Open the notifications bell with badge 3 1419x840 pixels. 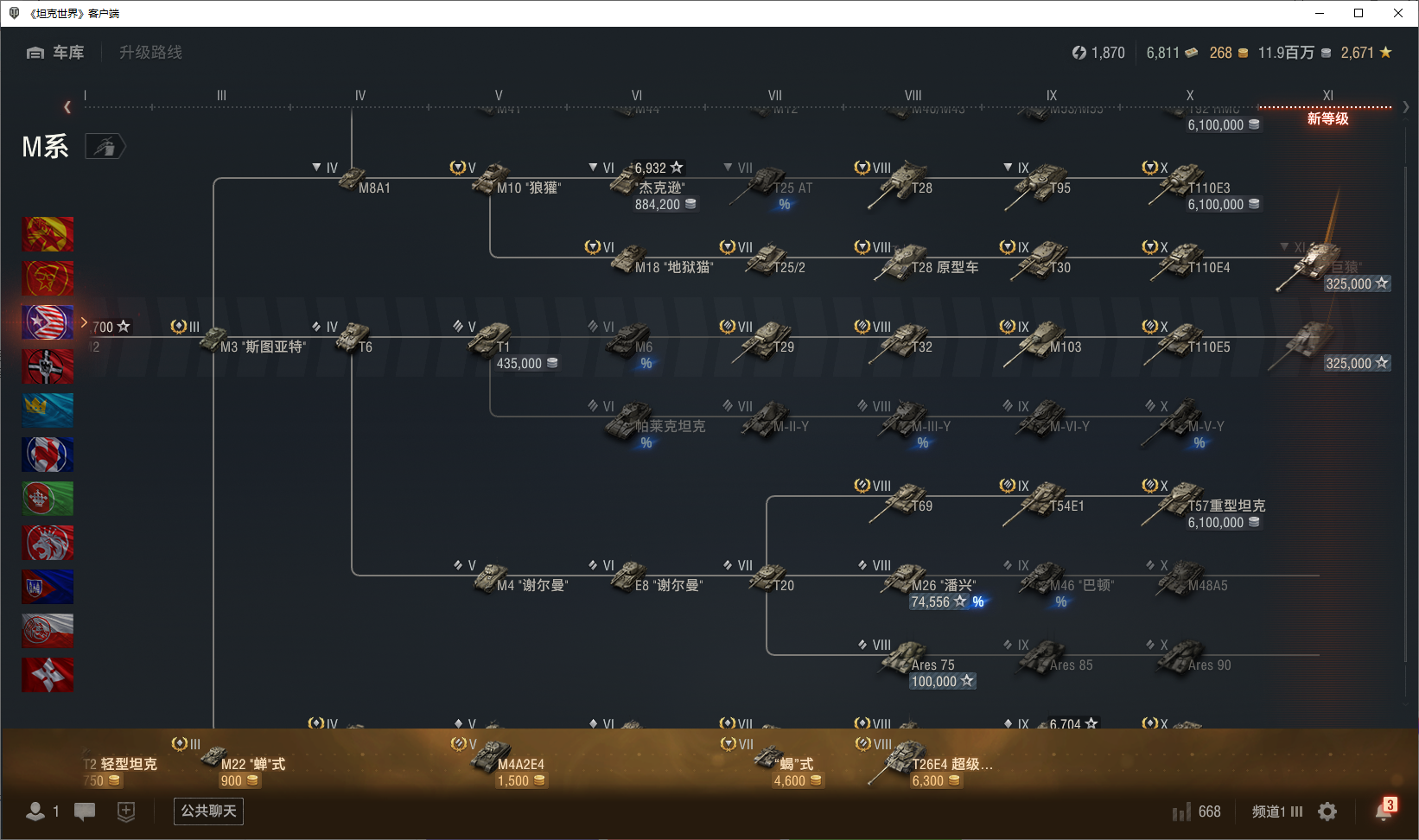click(1384, 811)
